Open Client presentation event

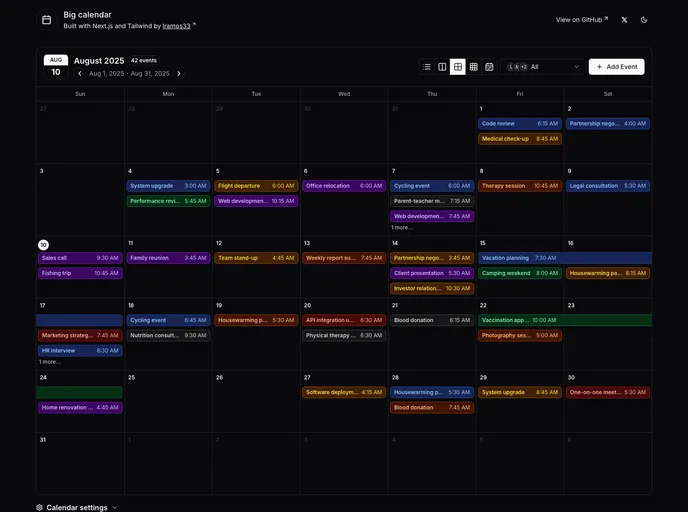(x=432, y=273)
